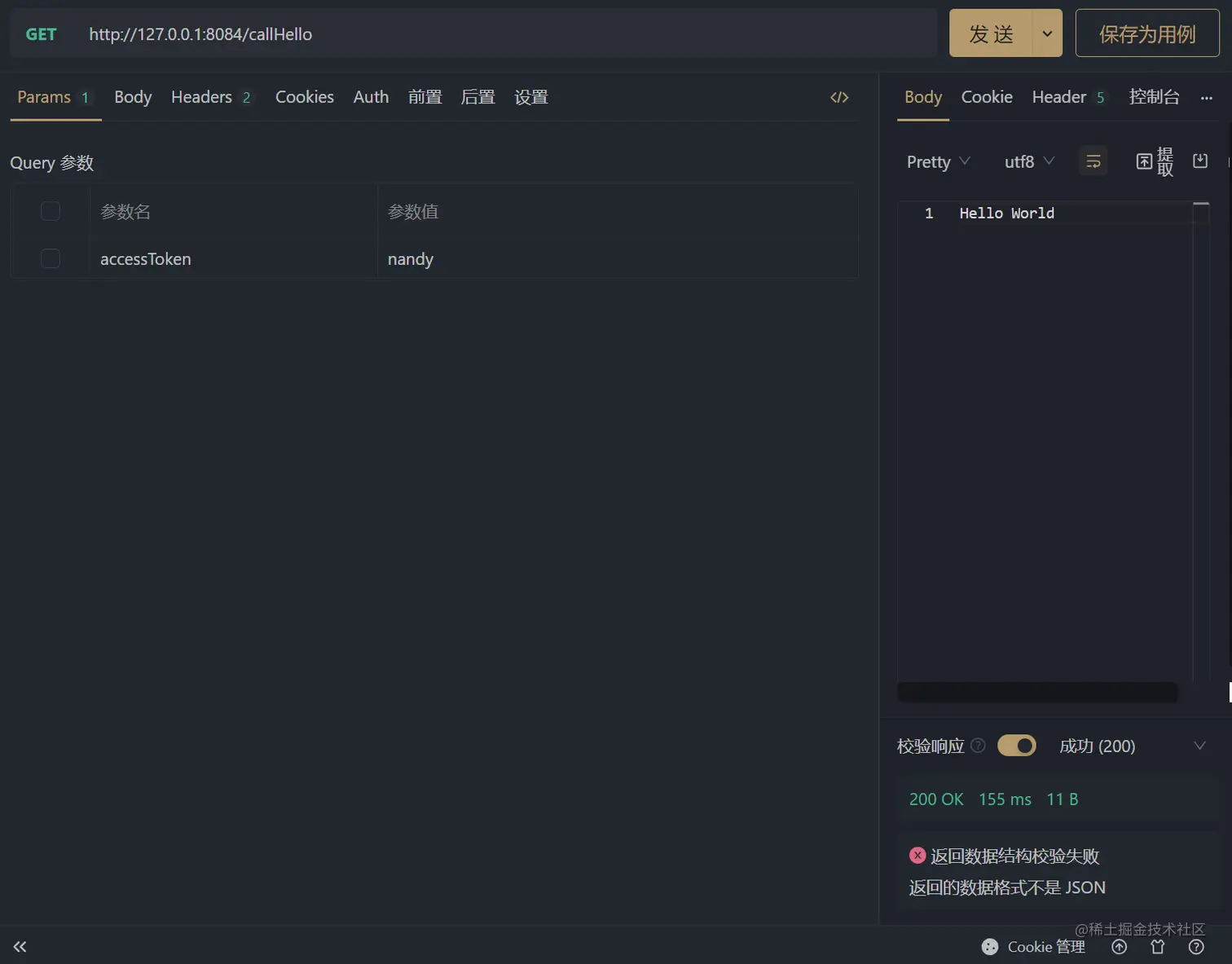This screenshot has width=1232, height=964.
Task: Open the Pretty format dropdown
Action: tap(938, 161)
